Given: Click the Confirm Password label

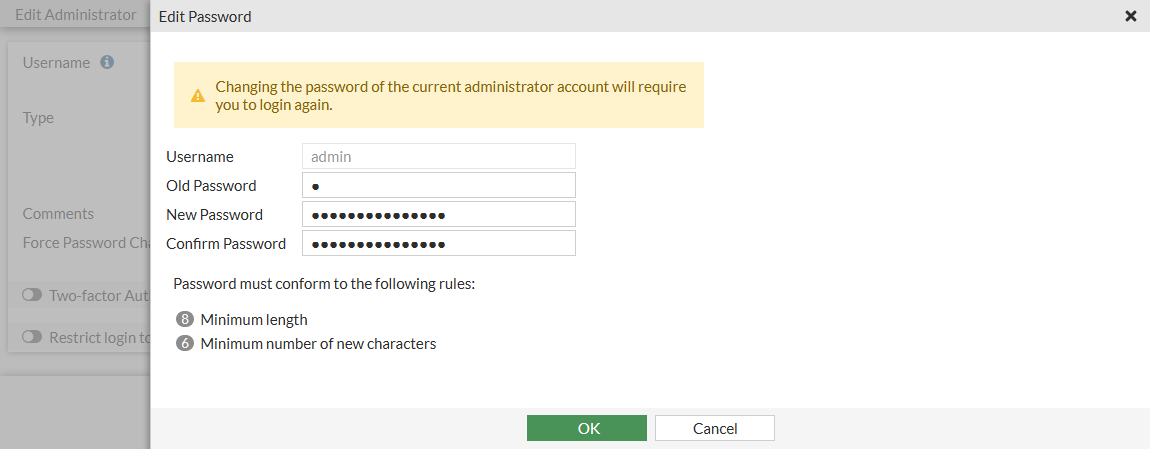Looking at the screenshot, I should (x=226, y=244).
